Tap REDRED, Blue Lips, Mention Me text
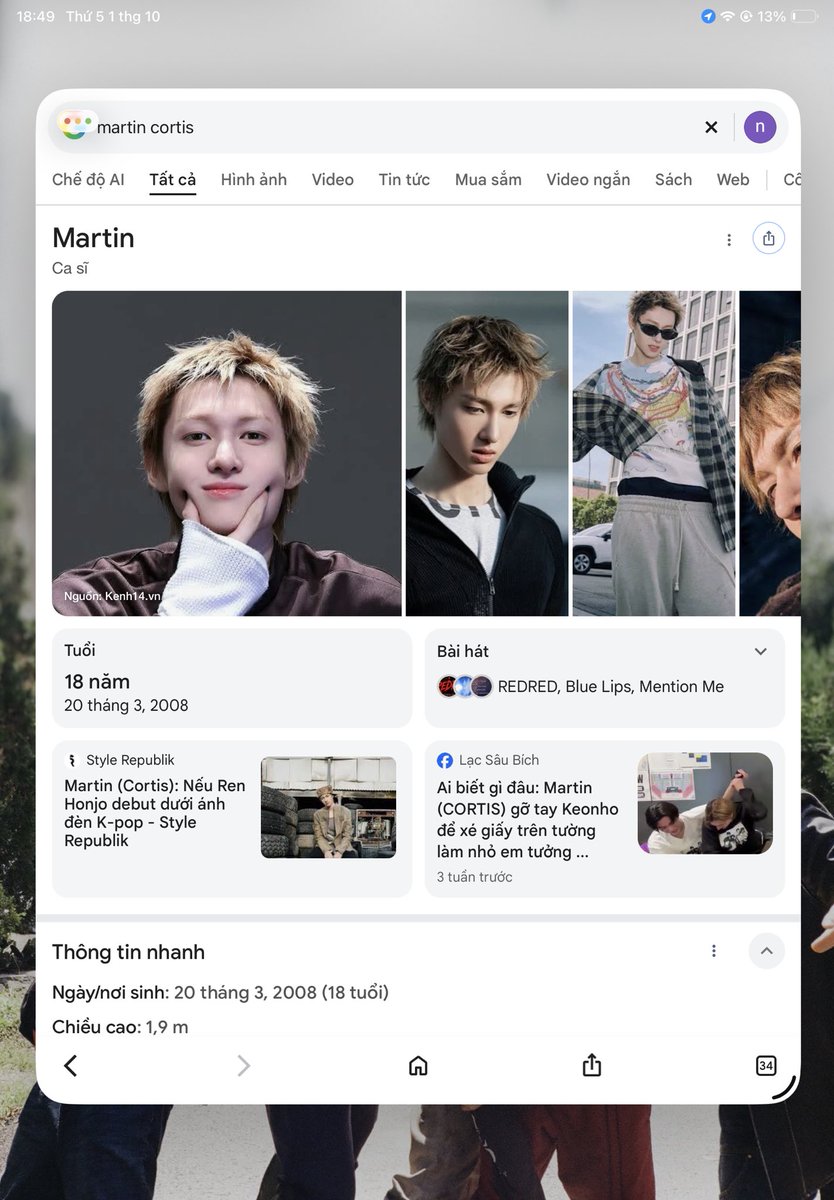 [610, 687]
